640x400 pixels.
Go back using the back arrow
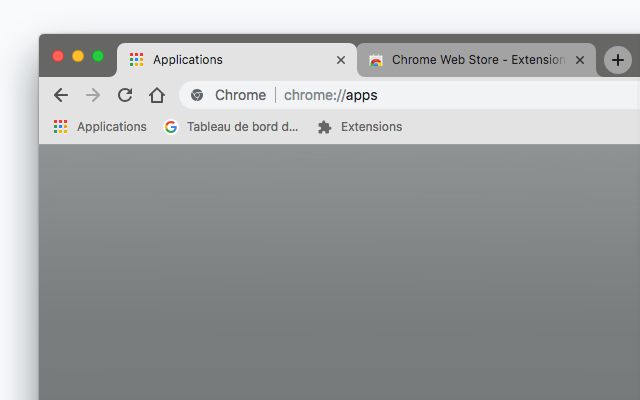61,95
